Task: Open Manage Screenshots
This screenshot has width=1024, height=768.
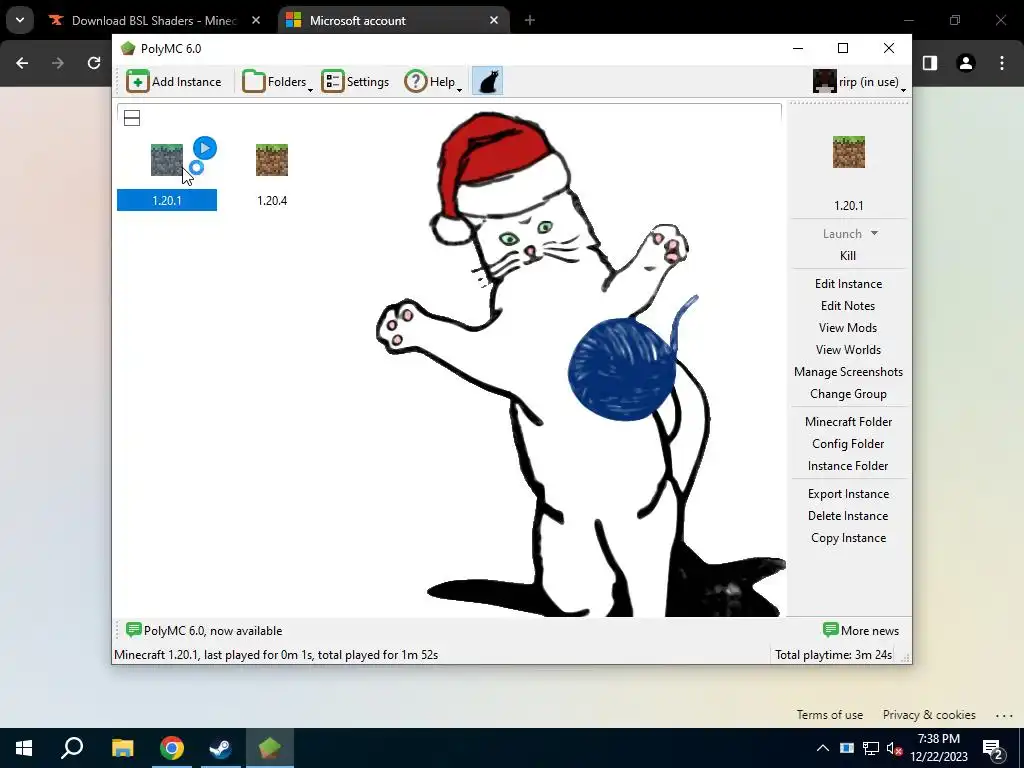Action: tap(848, 372)
